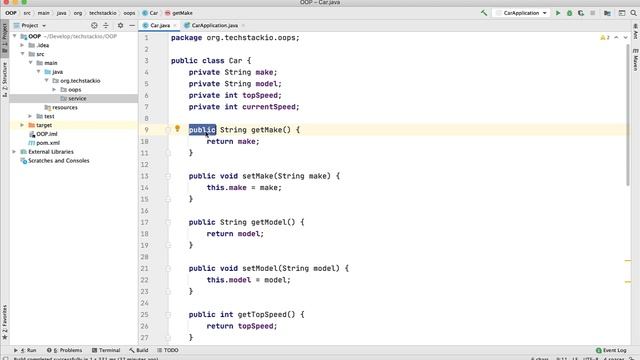Hide the Project panel with minus icon
Screen dimensions: 640x360
[x=132, y=25]
